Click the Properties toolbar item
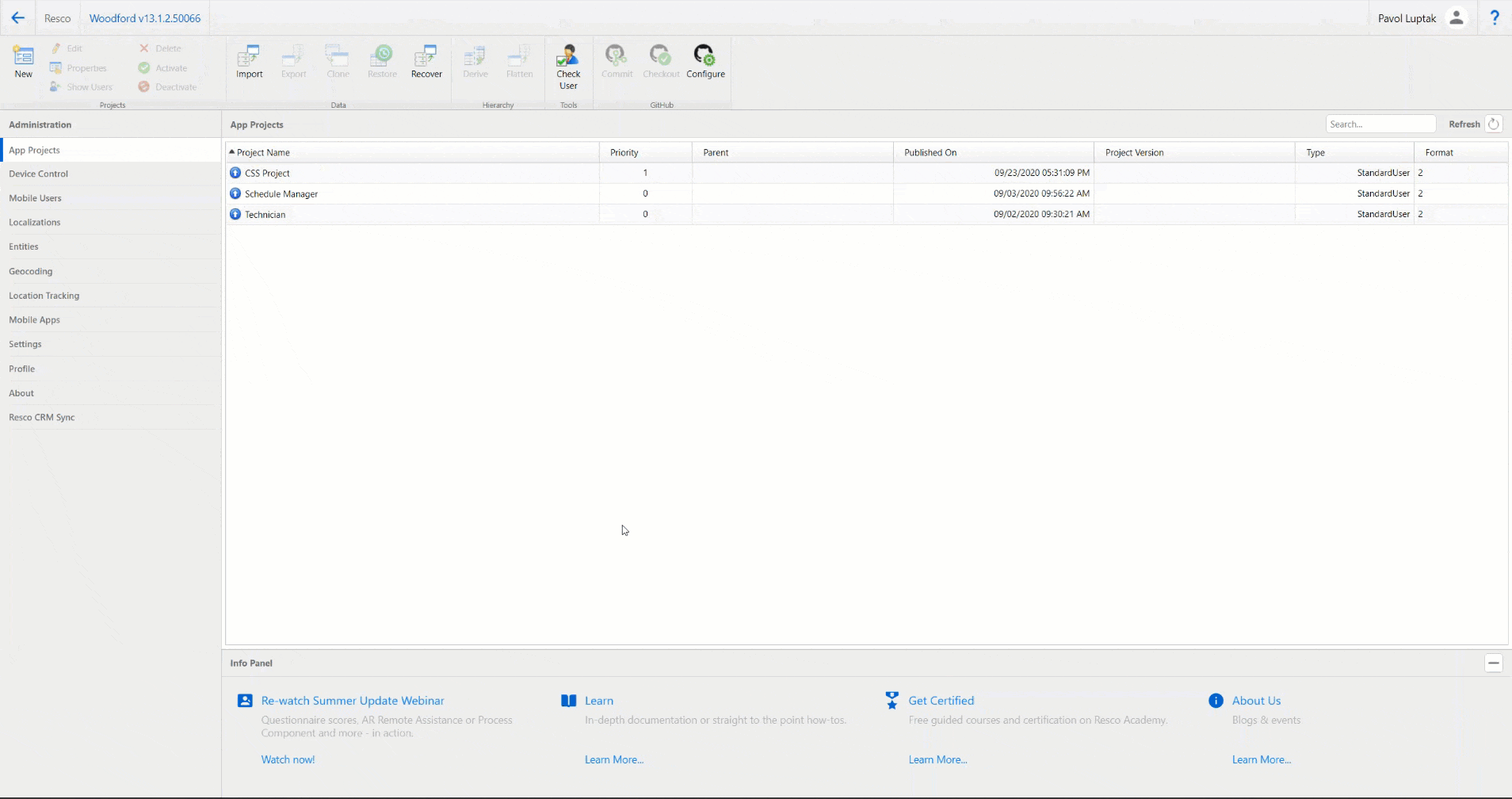Viewport: 1512px width, 799px height. pos(78,68)
